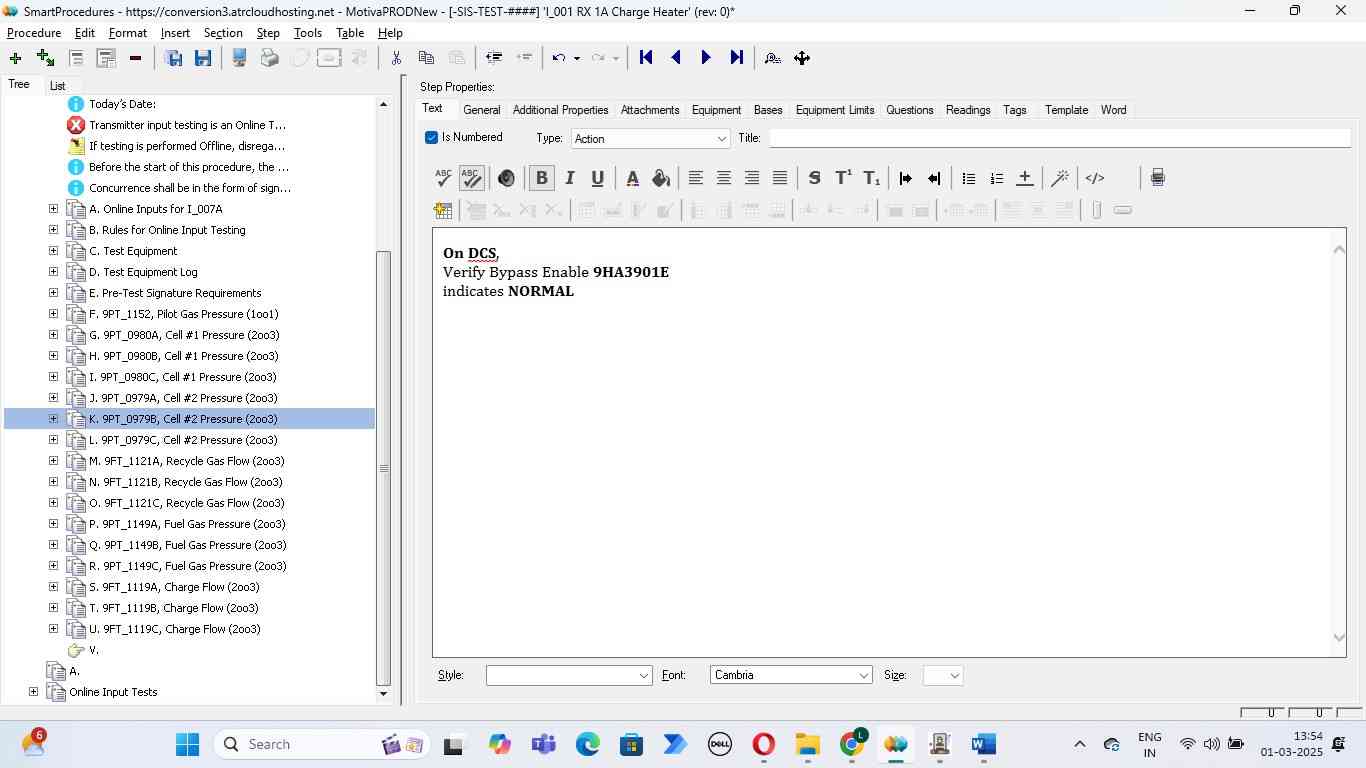Viewport: 1366px width, 768px height.
Task: Center align text in editor
Action: (x=724, y=178)
